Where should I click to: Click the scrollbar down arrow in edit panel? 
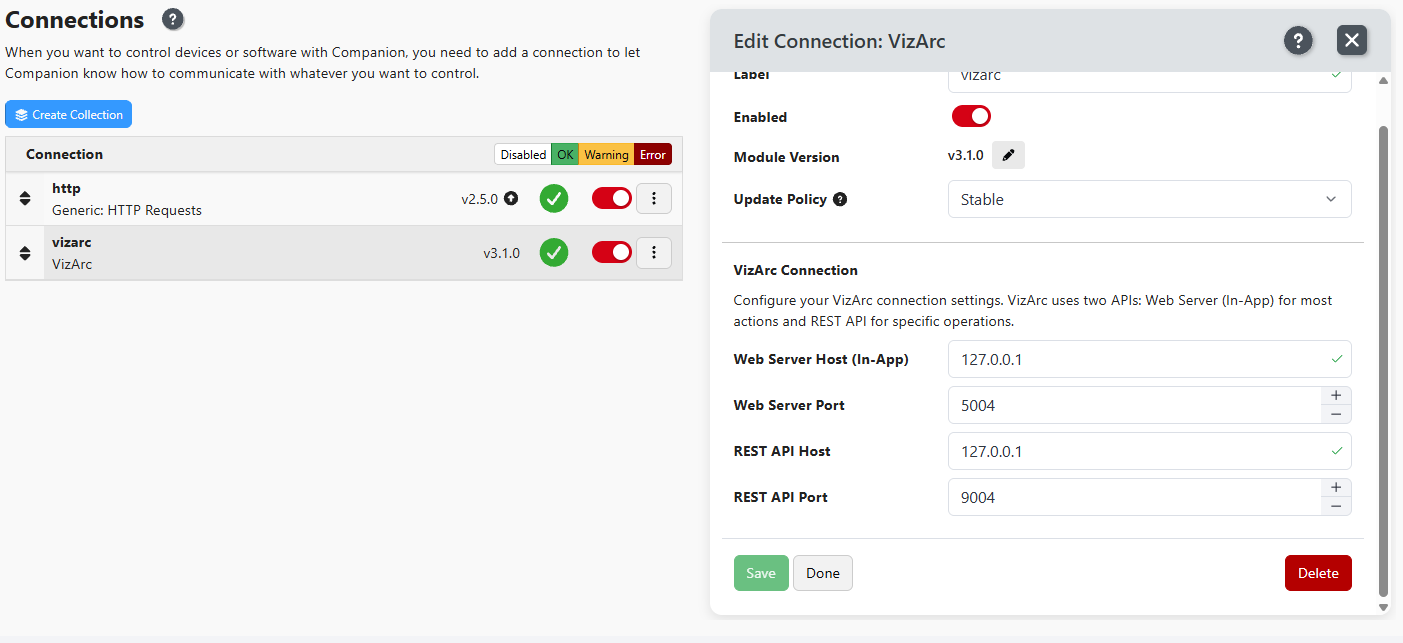coord(1383,607)
